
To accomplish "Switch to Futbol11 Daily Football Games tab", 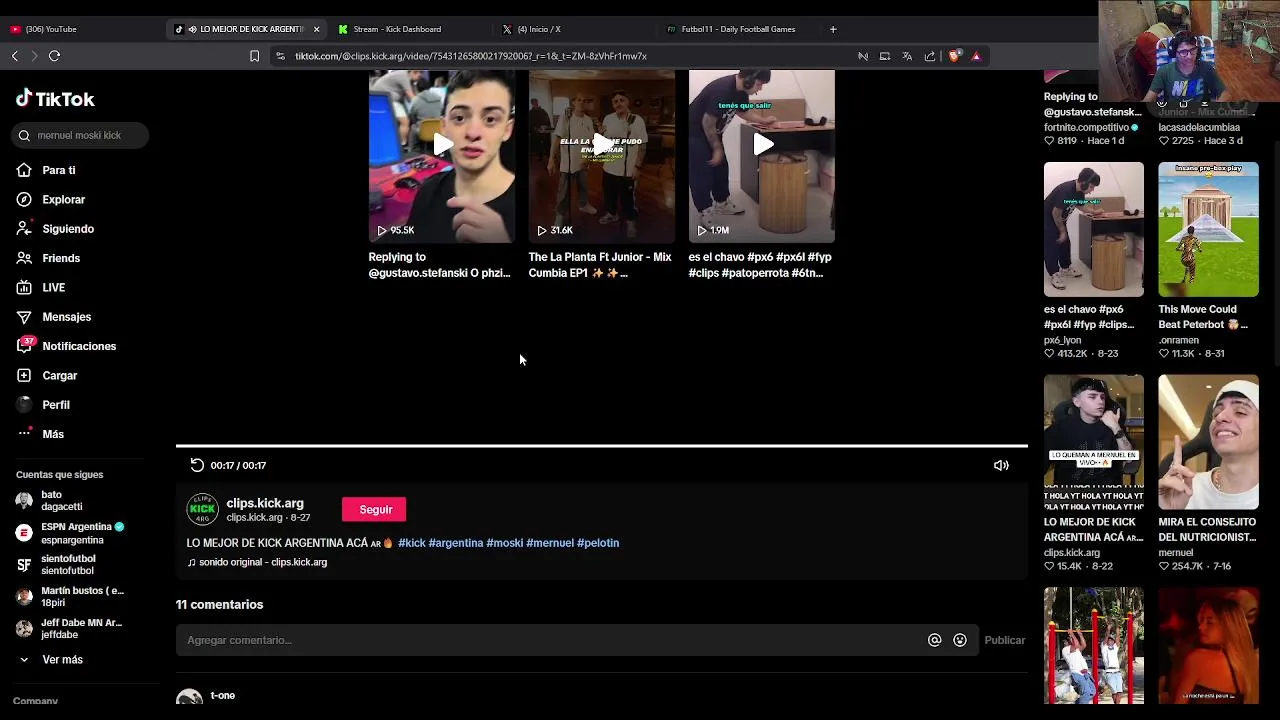I will (x=738, y=29).
